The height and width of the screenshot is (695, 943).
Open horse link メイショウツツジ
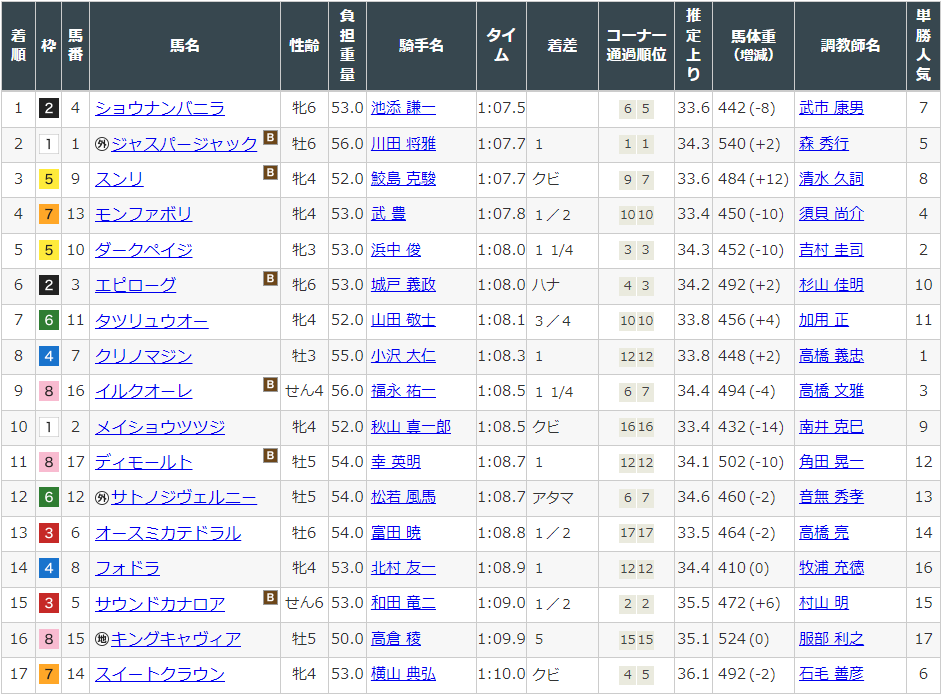pos(160,427)
